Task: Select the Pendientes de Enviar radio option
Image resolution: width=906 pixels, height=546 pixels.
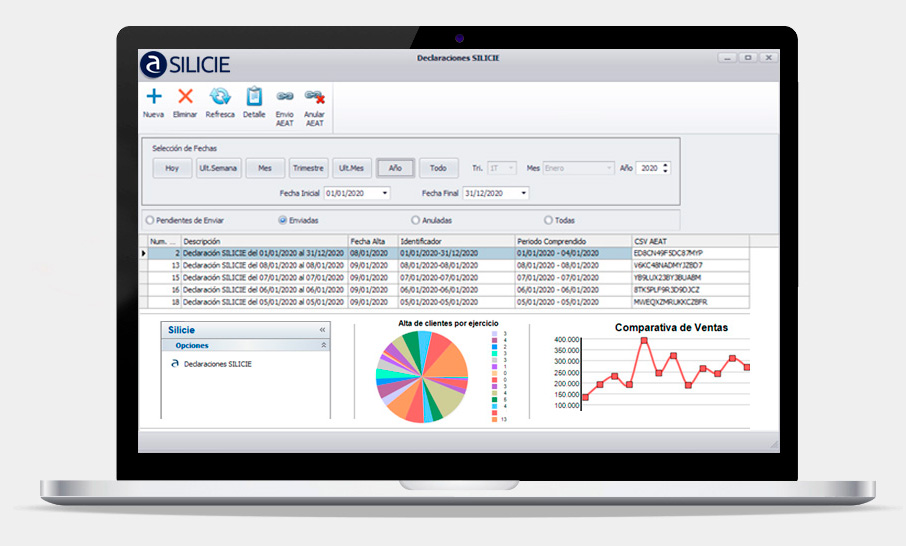Action: [x=150, y=220]
